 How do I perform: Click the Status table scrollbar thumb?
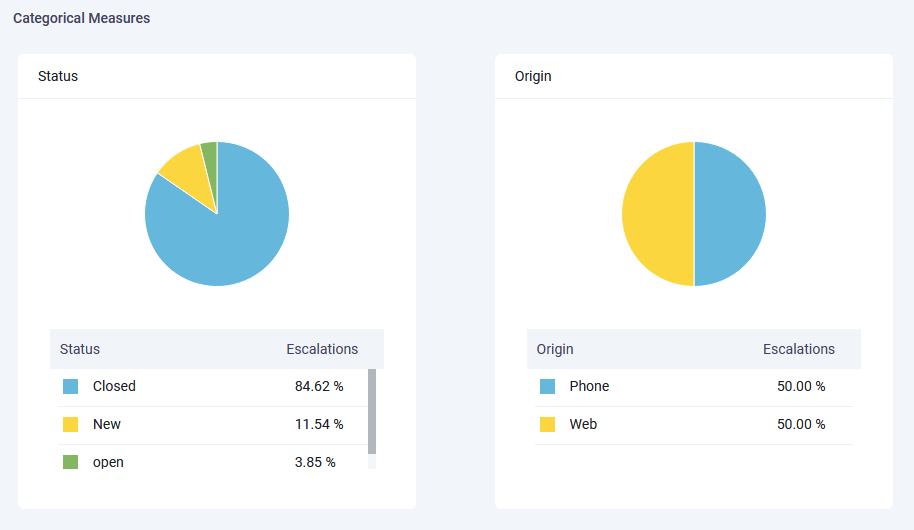[372, 412]
